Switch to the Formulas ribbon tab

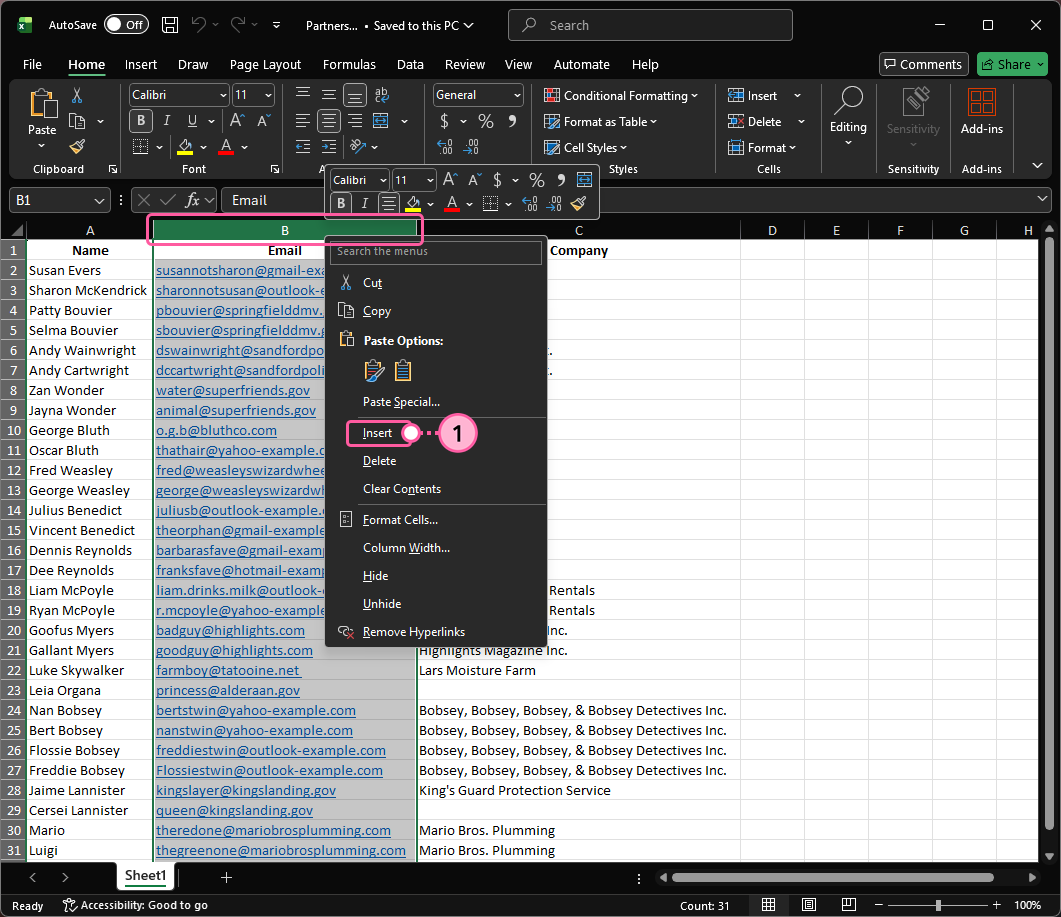(349, 64)
